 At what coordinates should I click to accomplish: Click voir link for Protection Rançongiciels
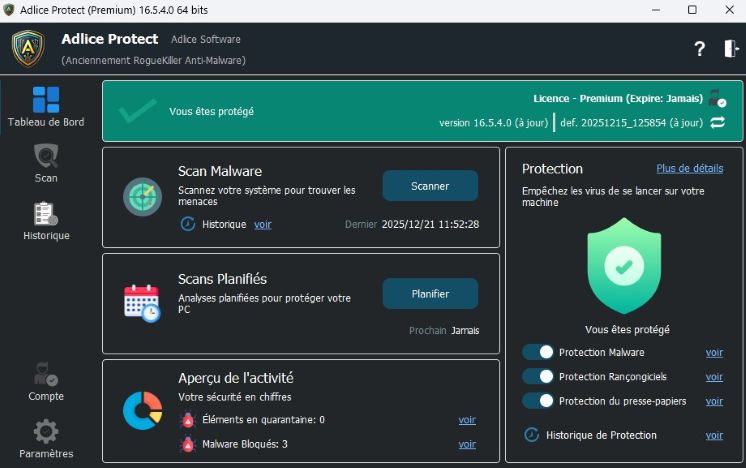point(714,377)
